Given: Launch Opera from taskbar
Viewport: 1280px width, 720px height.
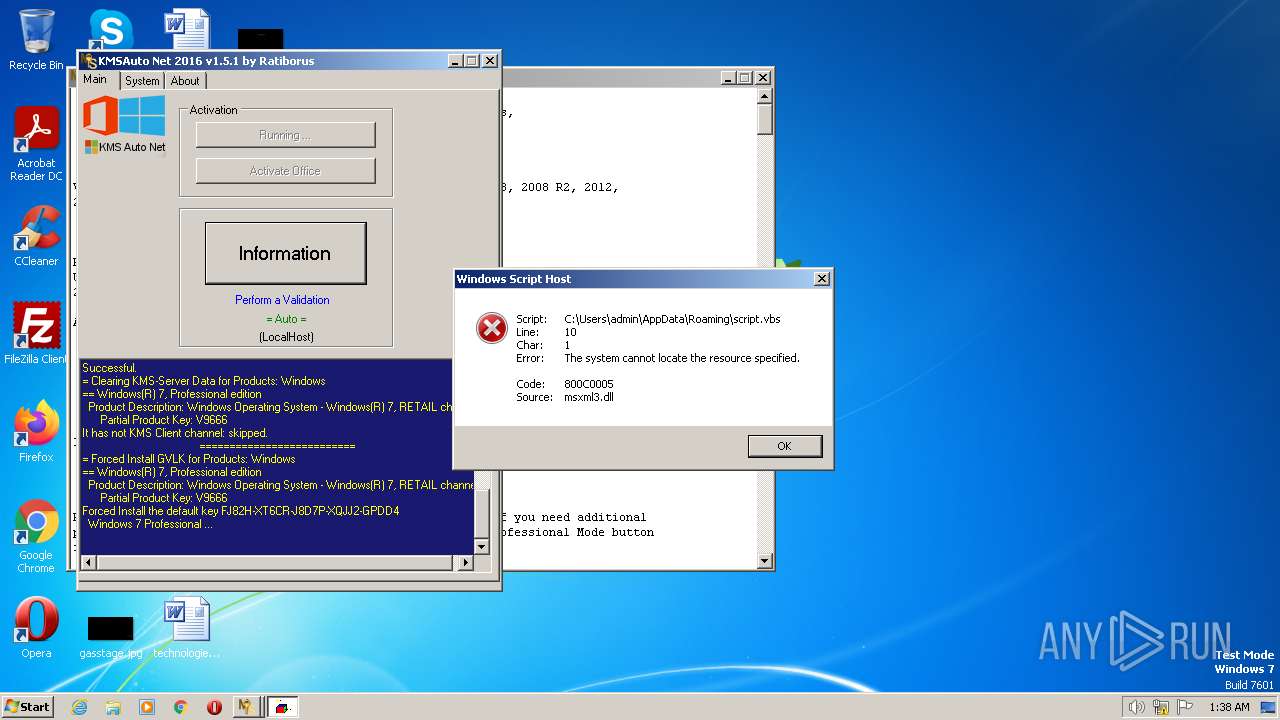Looking at the screenshot, I should pyautogui.click(x=214, y=707).
